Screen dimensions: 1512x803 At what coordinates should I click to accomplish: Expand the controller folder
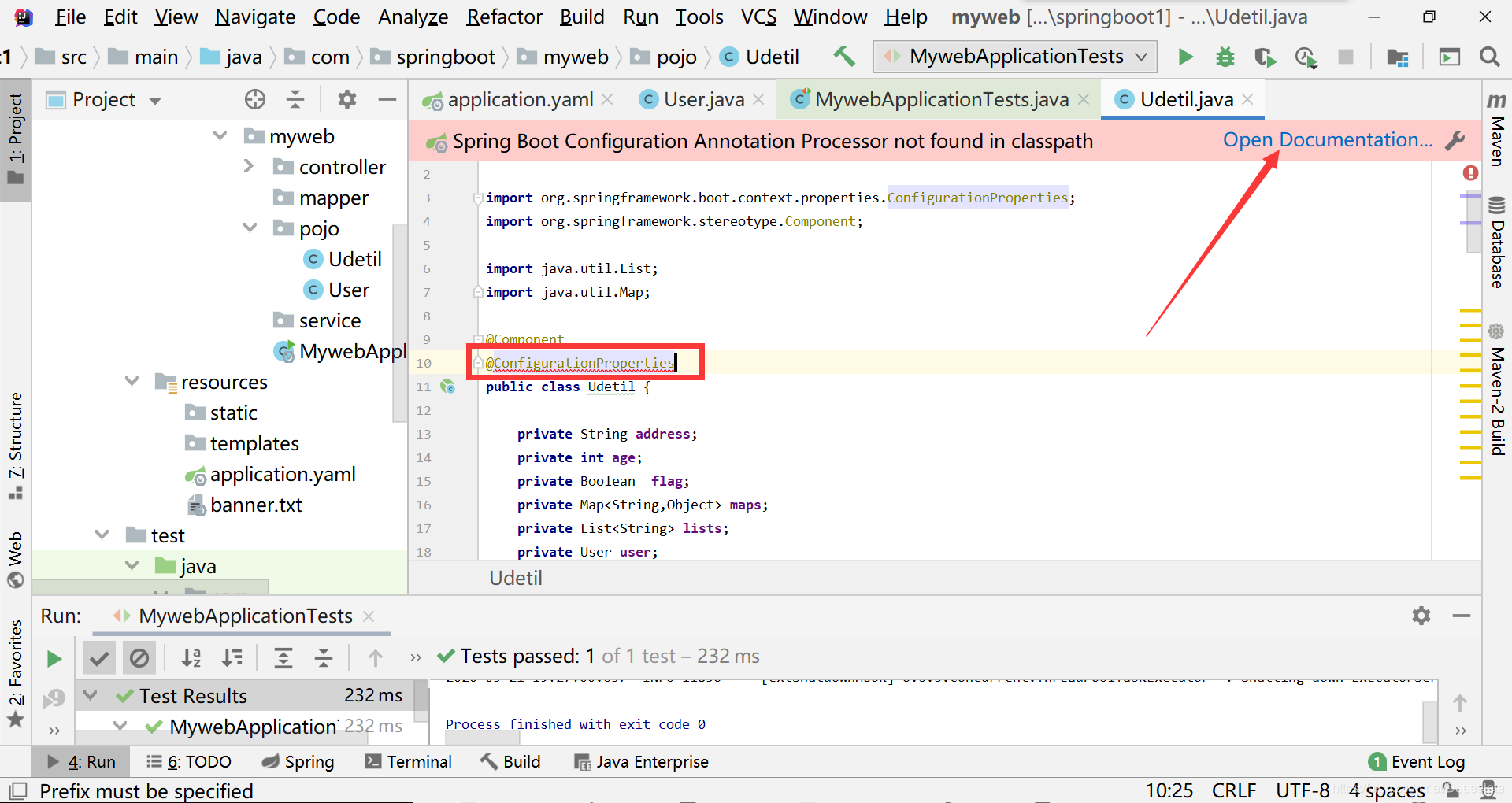click(x=249, y=166)
